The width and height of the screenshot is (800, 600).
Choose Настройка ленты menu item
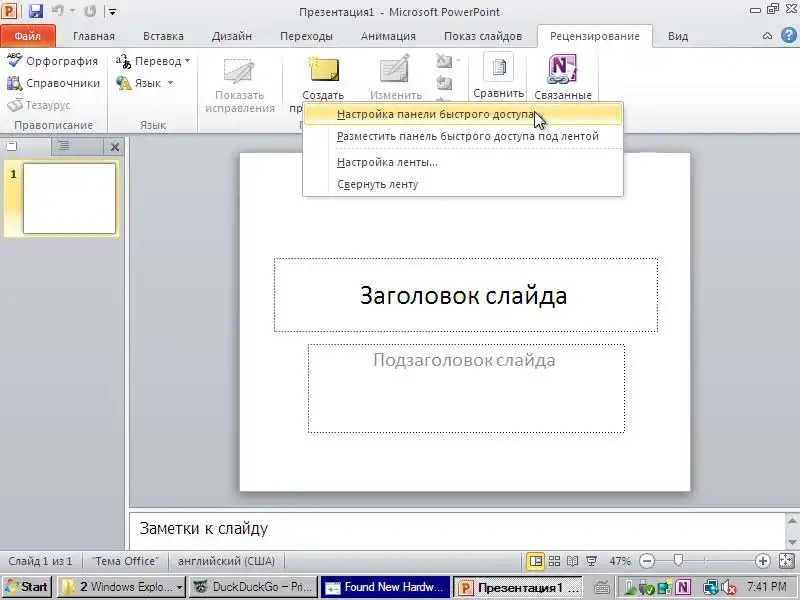(463, 162)
